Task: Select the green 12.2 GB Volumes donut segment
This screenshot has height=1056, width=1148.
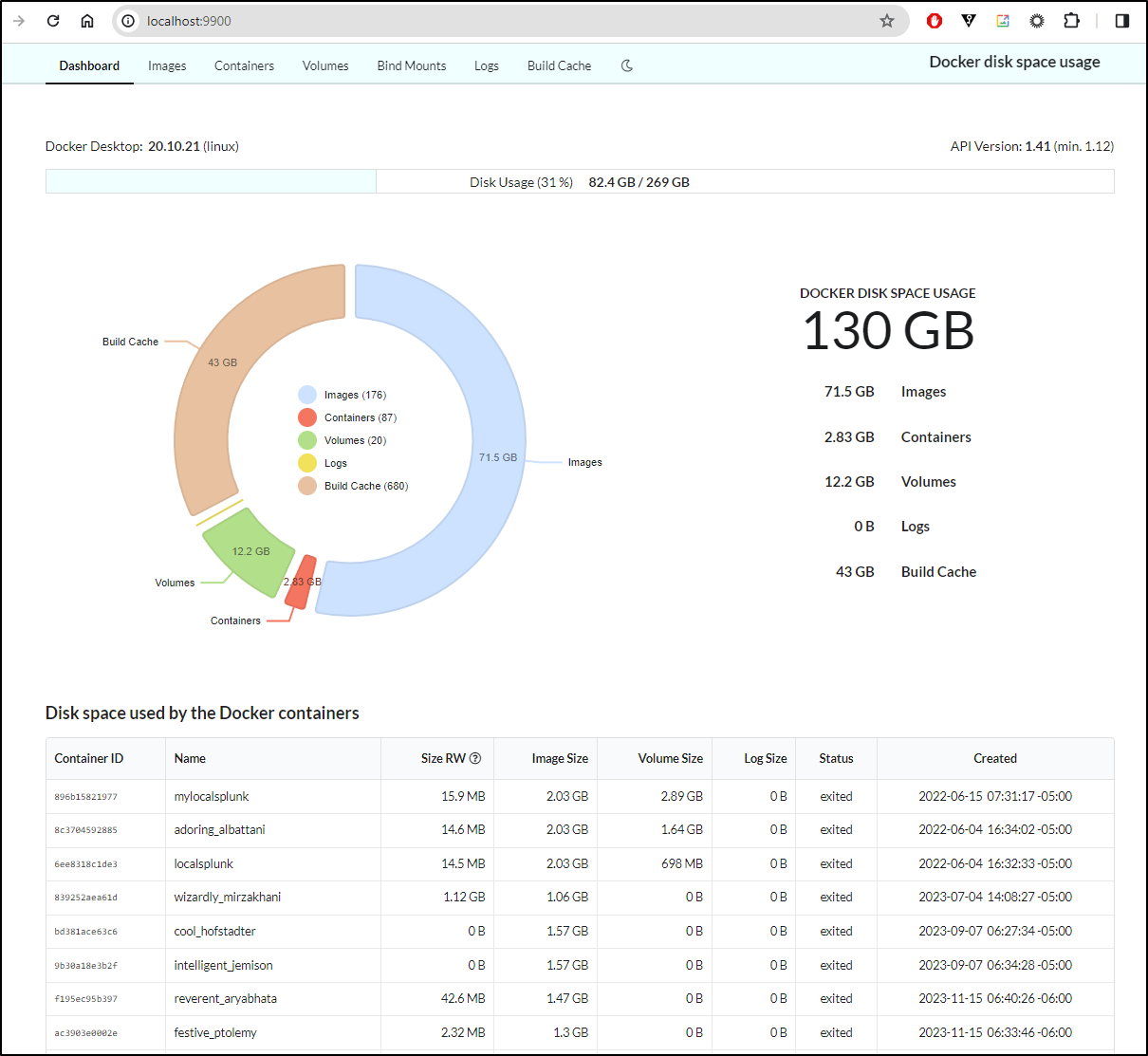Action: click(x=250, y=551)
